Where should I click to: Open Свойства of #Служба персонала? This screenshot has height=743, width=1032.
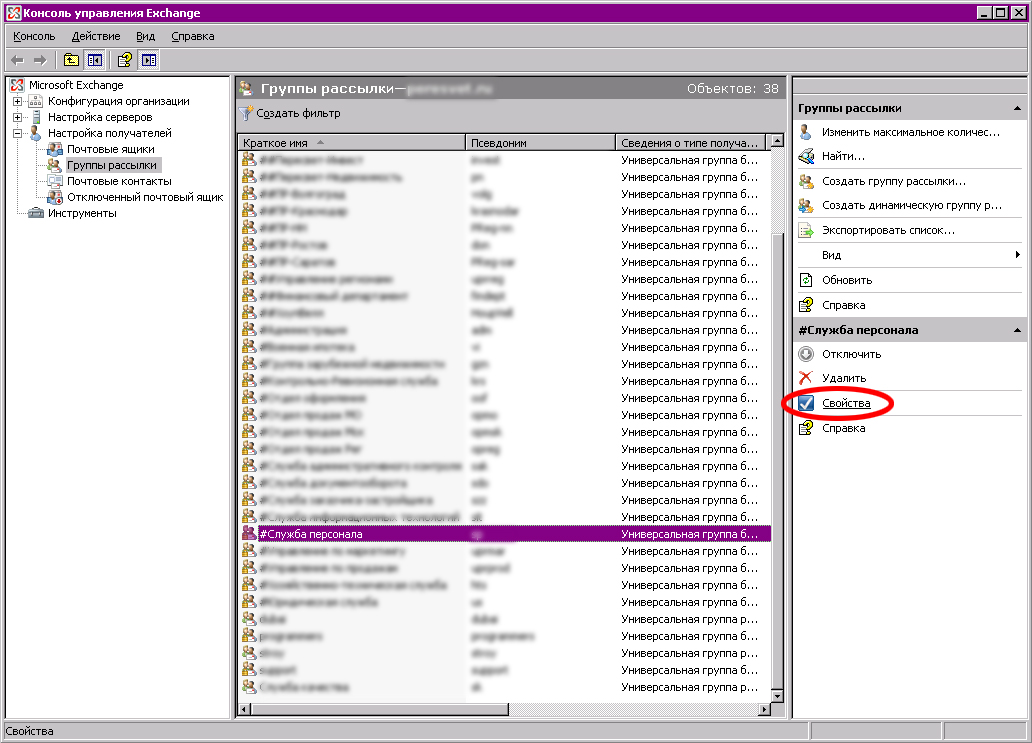coord(846,403)
